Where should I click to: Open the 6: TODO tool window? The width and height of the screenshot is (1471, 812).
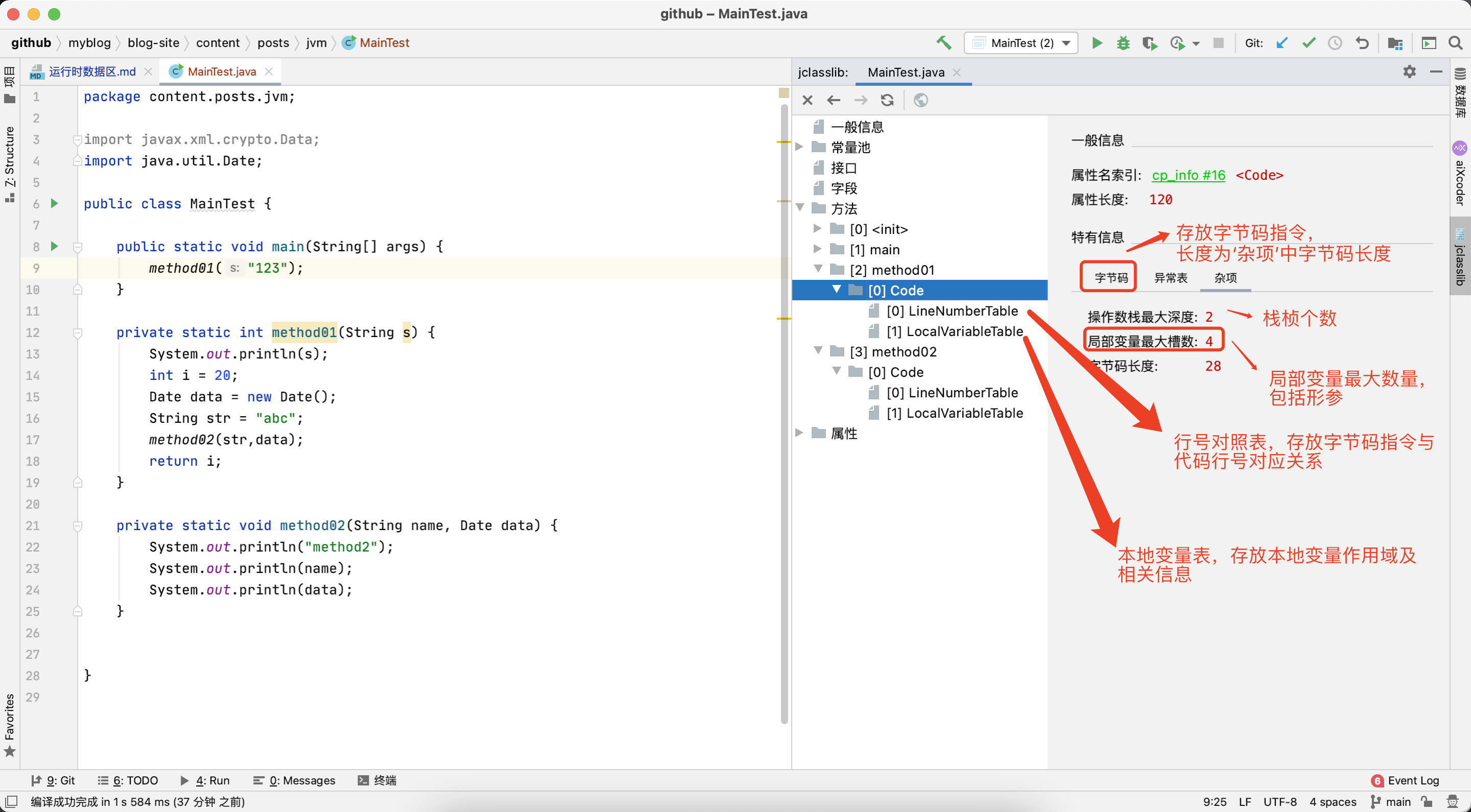(x=128, y=780)
